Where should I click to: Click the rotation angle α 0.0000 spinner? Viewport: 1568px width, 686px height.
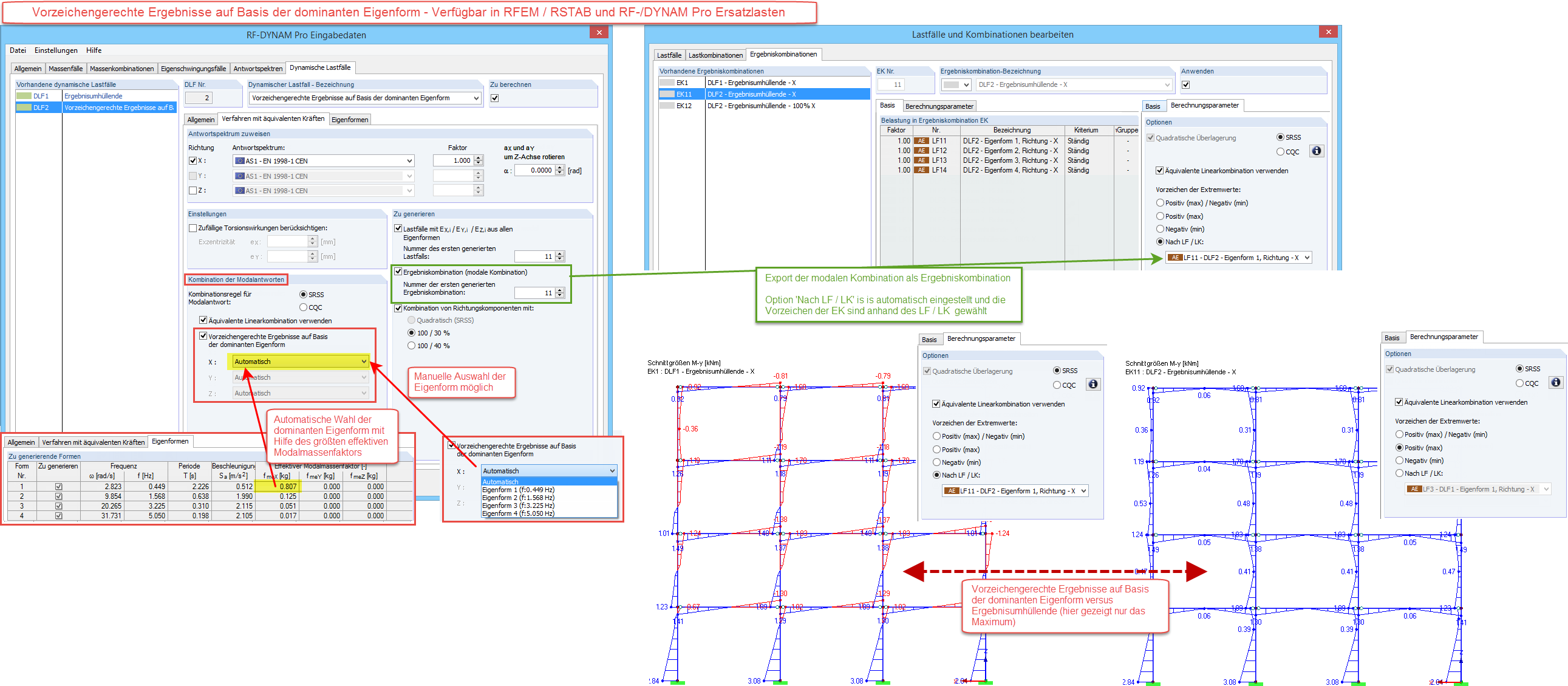[560, 171]
